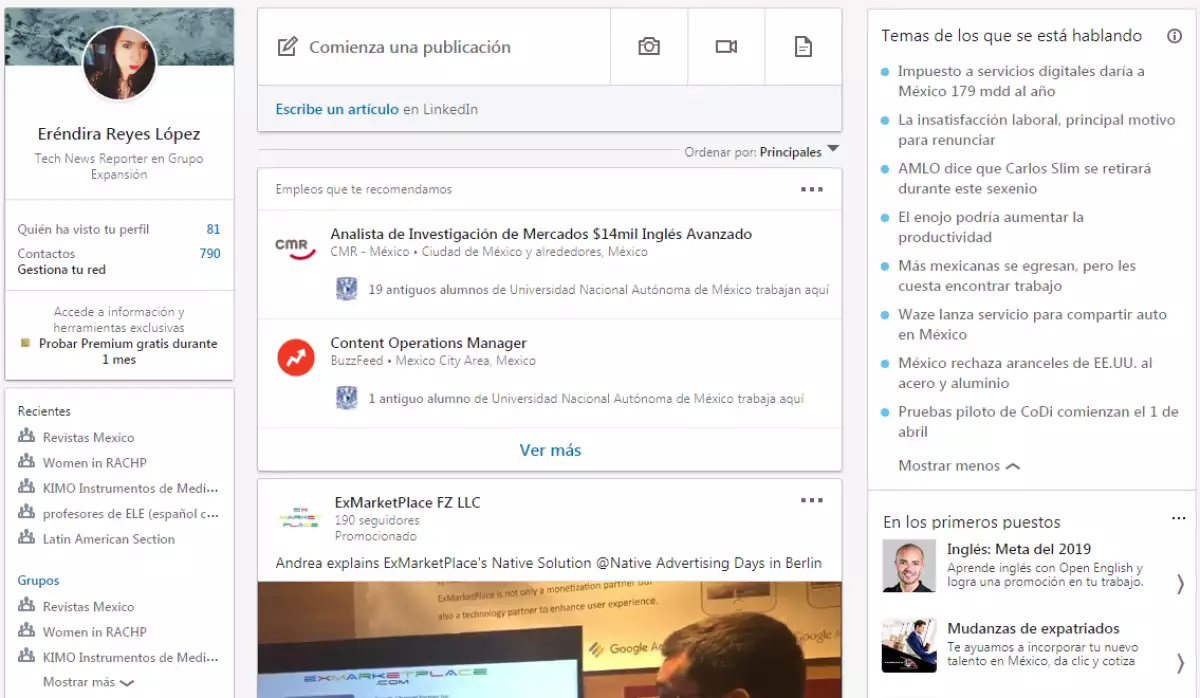
Task: Click Probar Premium gratis link
Action: tap(127, 344)
